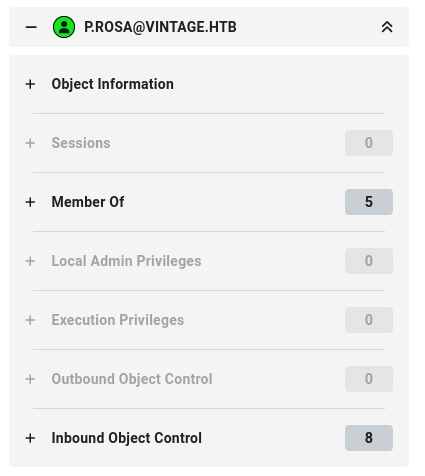The width and height of the screenshot is (425, 476).
Task: Click the green user icon for P.ROSA
Action: (x=64, y=27)
